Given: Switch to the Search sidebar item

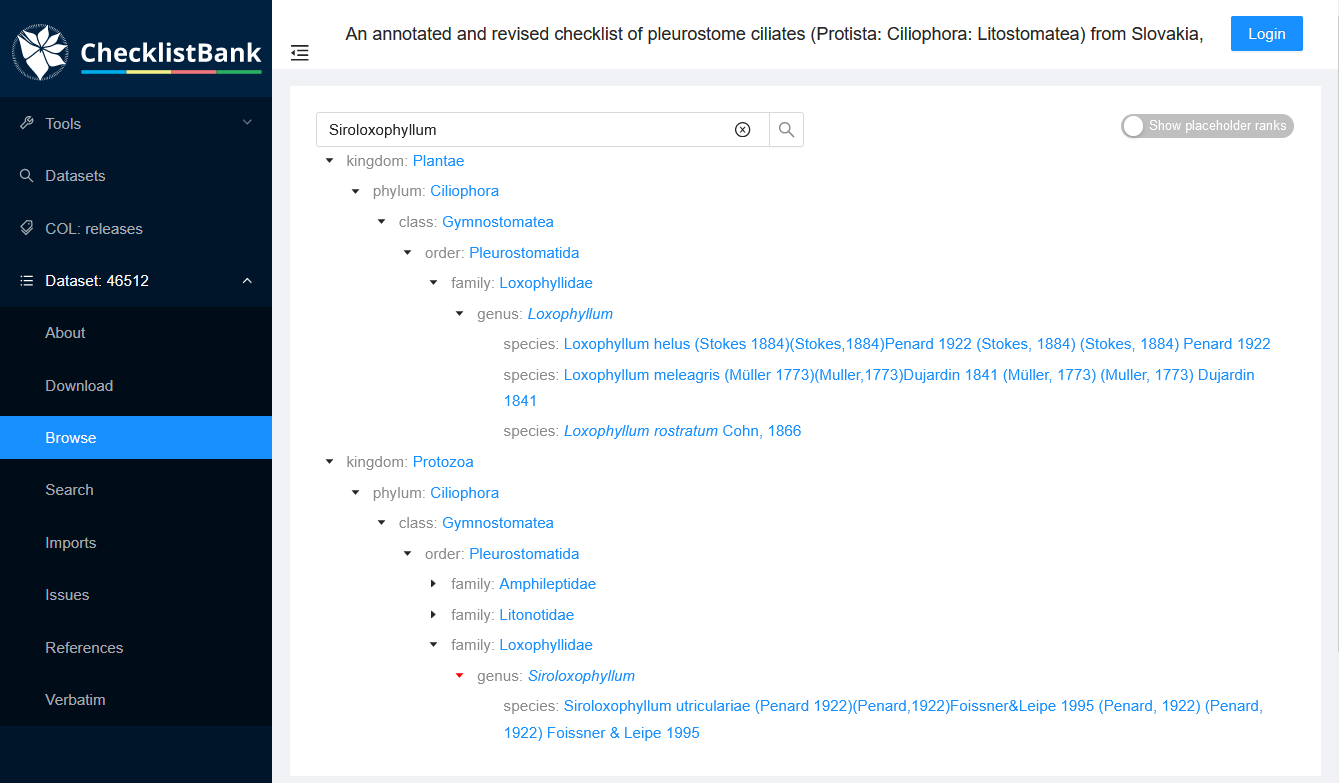Looking at the screenshot, I should [x=69, y=489].
